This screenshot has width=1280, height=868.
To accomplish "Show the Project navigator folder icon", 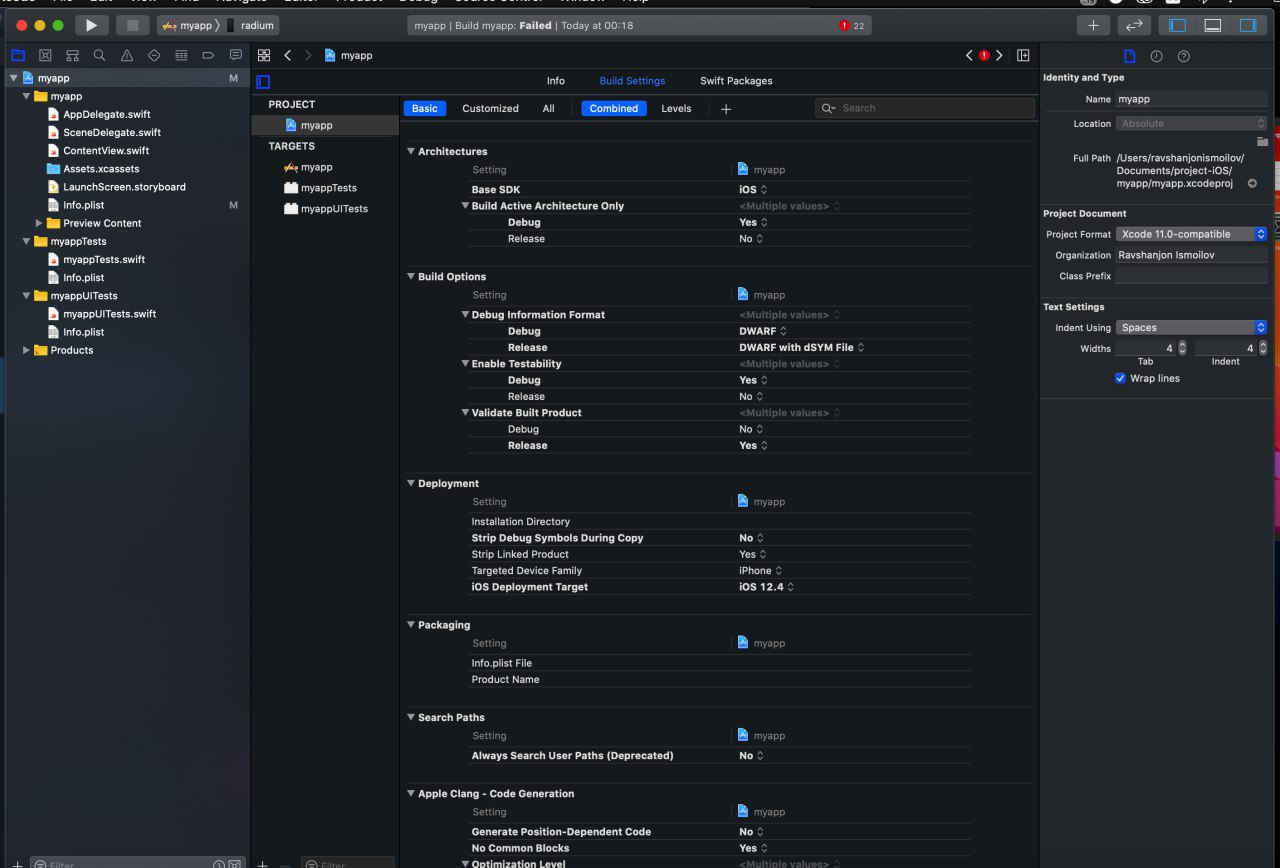I will 18,55.
